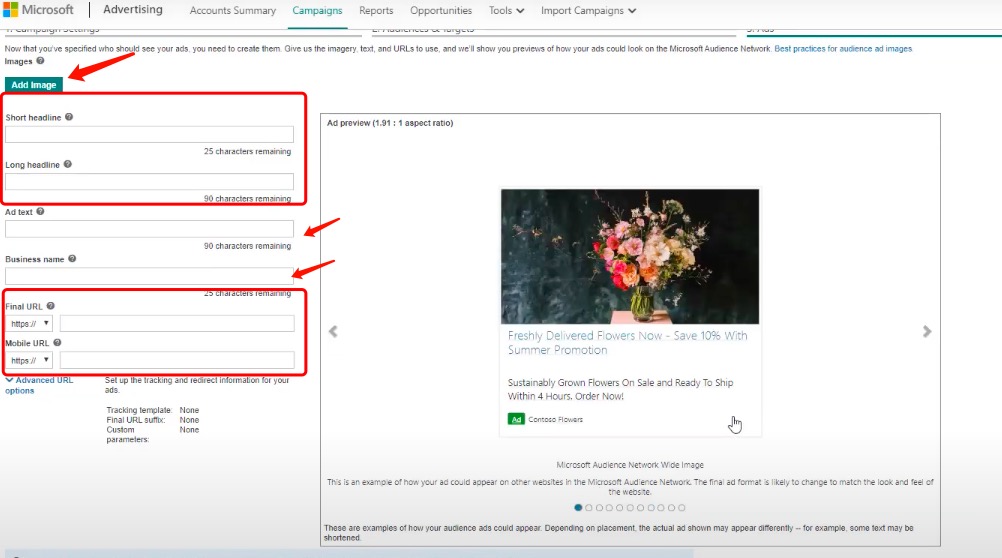This screenshot has width=1002, height=558.
Task: Open Best practices for audience ad images link
Action: click(843, 49)
